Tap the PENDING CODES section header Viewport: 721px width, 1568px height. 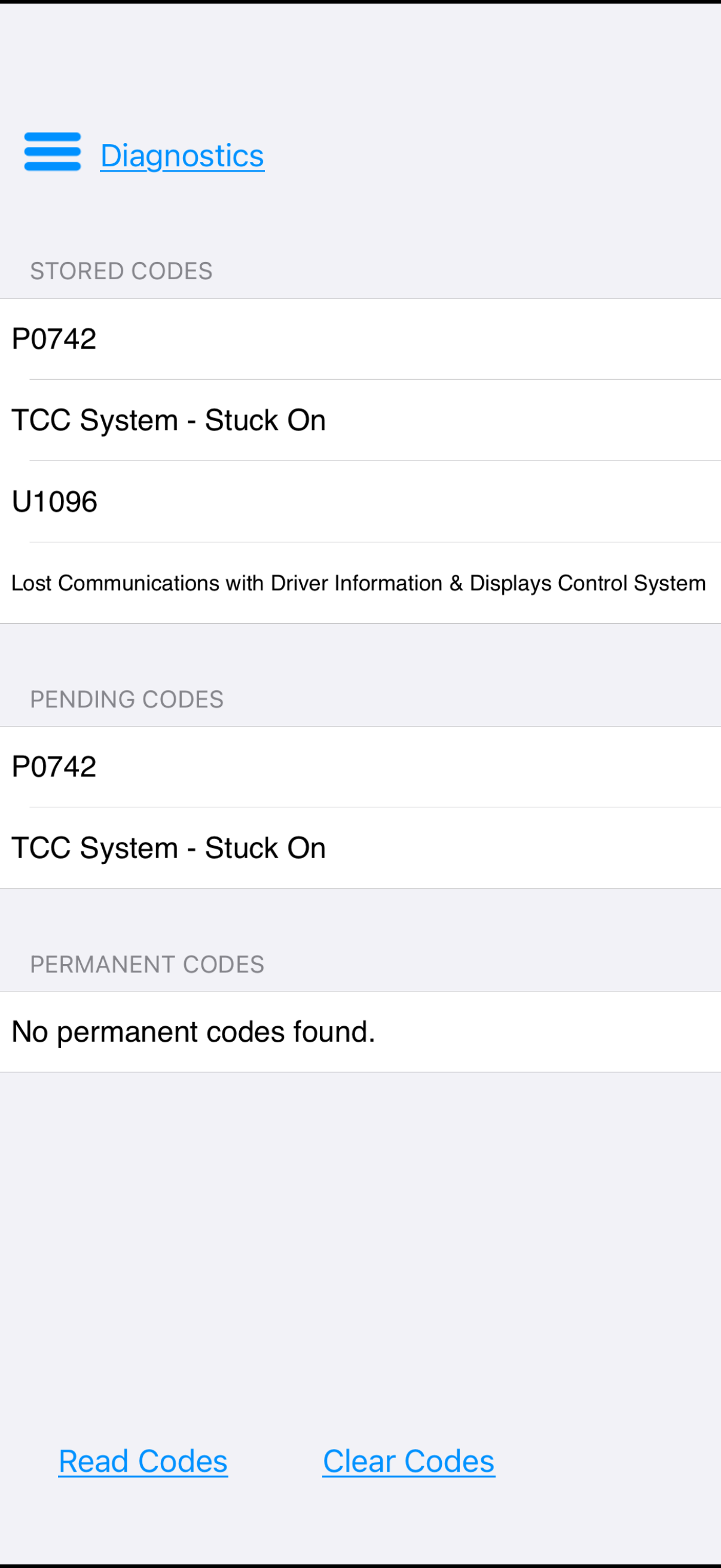[x=127, y=700]
